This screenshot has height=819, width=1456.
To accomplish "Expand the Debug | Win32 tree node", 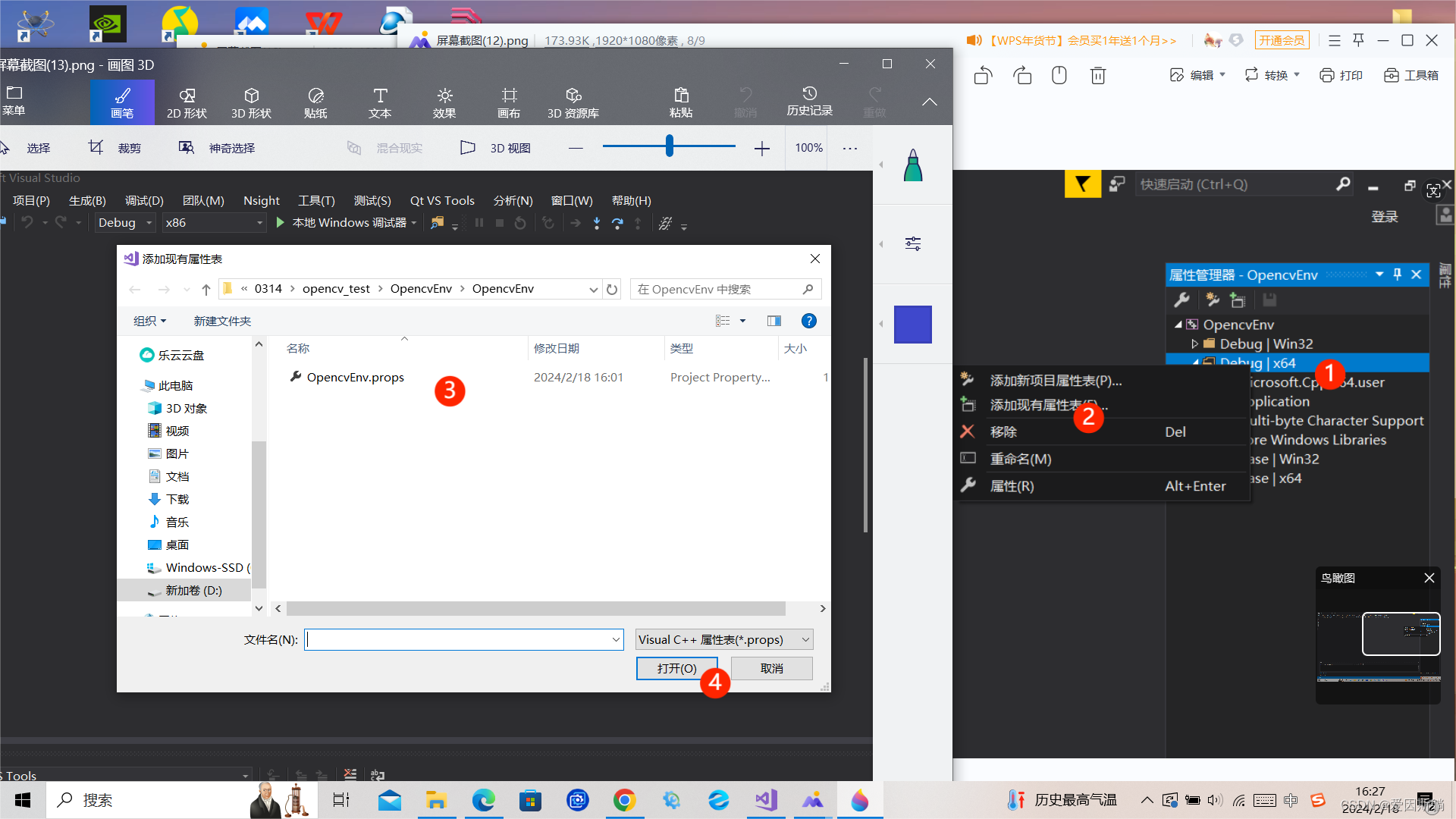I will click(x=1195, y=344).
